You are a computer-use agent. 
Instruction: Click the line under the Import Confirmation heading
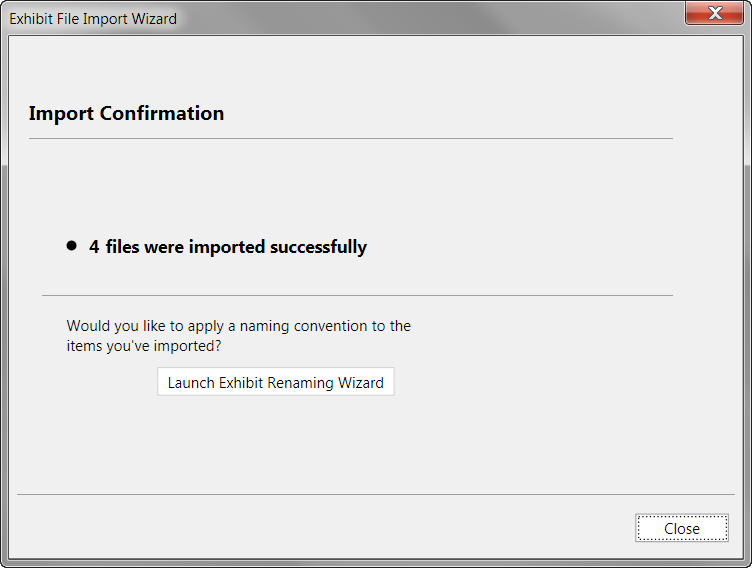click(x=351, y=139)
